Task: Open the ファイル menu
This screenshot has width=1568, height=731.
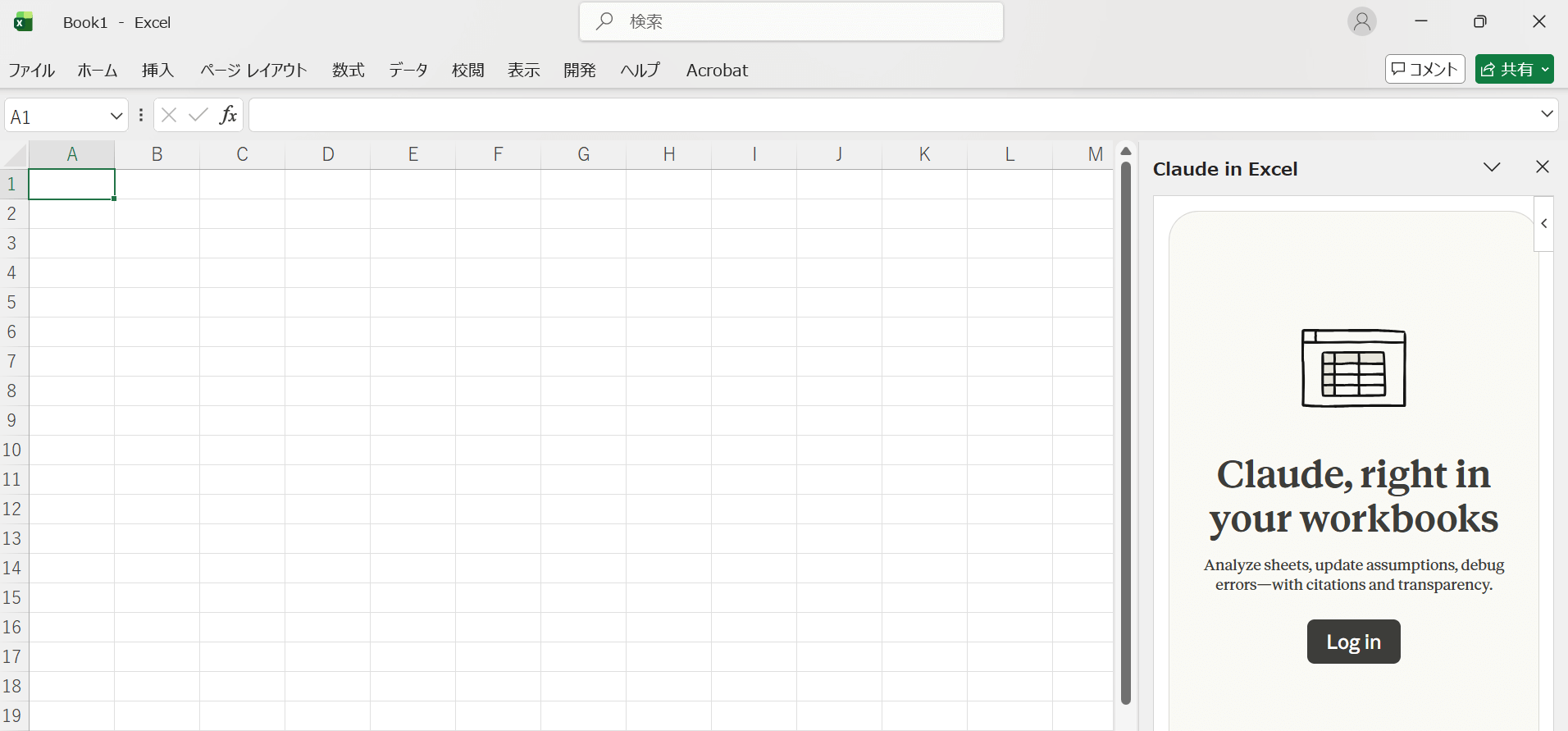Action: click(31, 71)
